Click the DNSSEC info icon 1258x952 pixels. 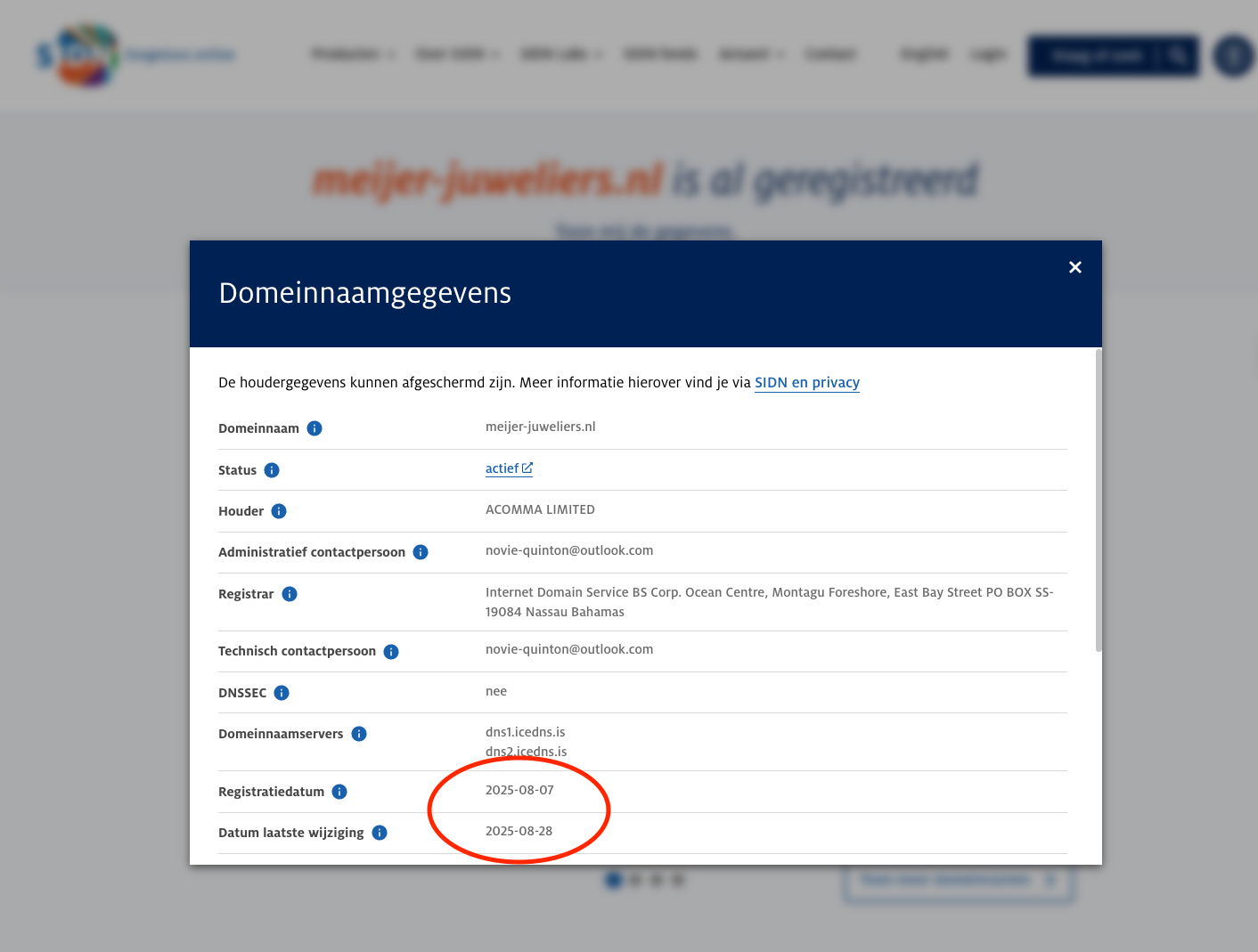[x=282, y=693]
